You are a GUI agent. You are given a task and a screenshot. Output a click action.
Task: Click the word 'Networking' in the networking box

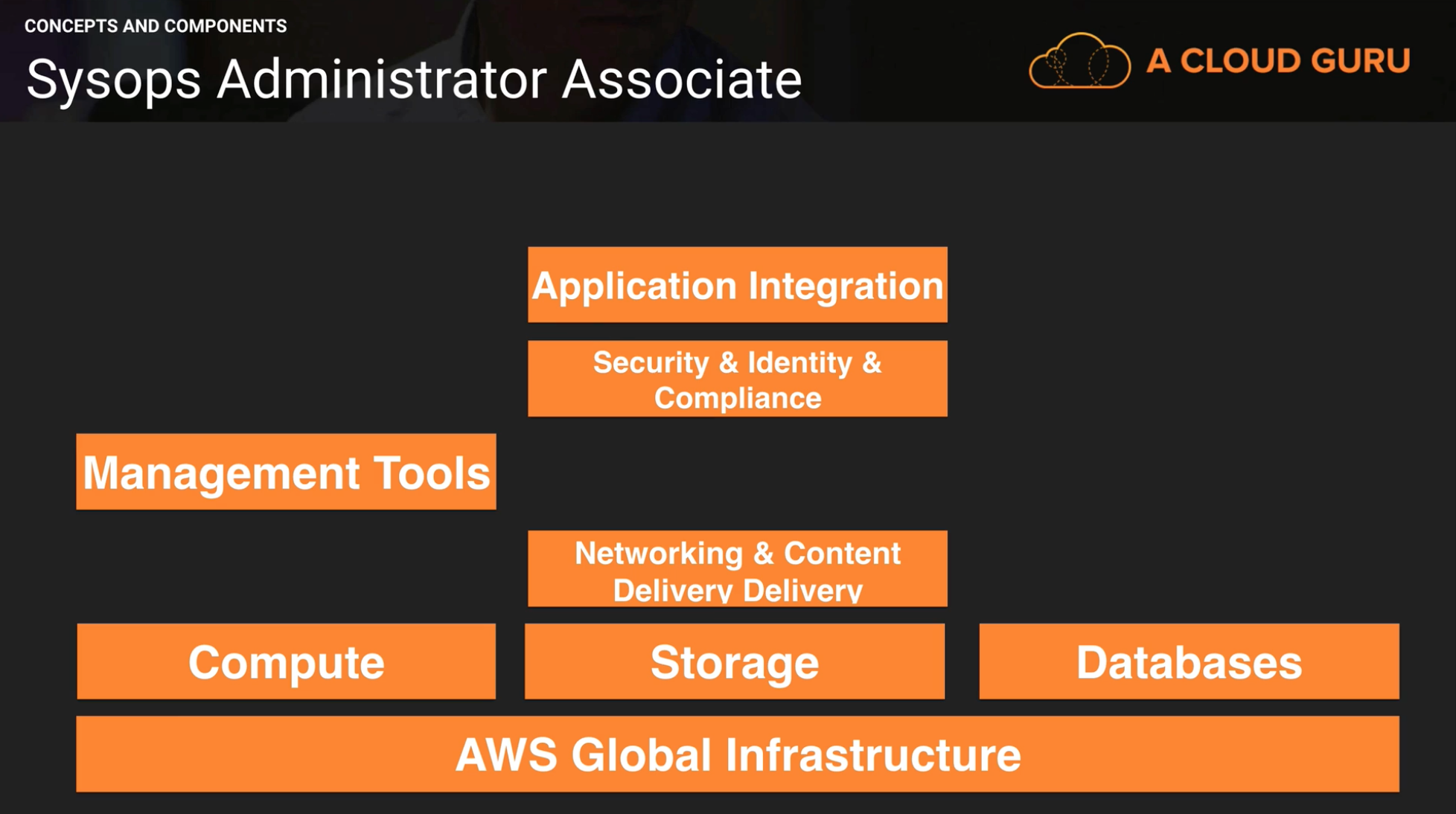659,554
